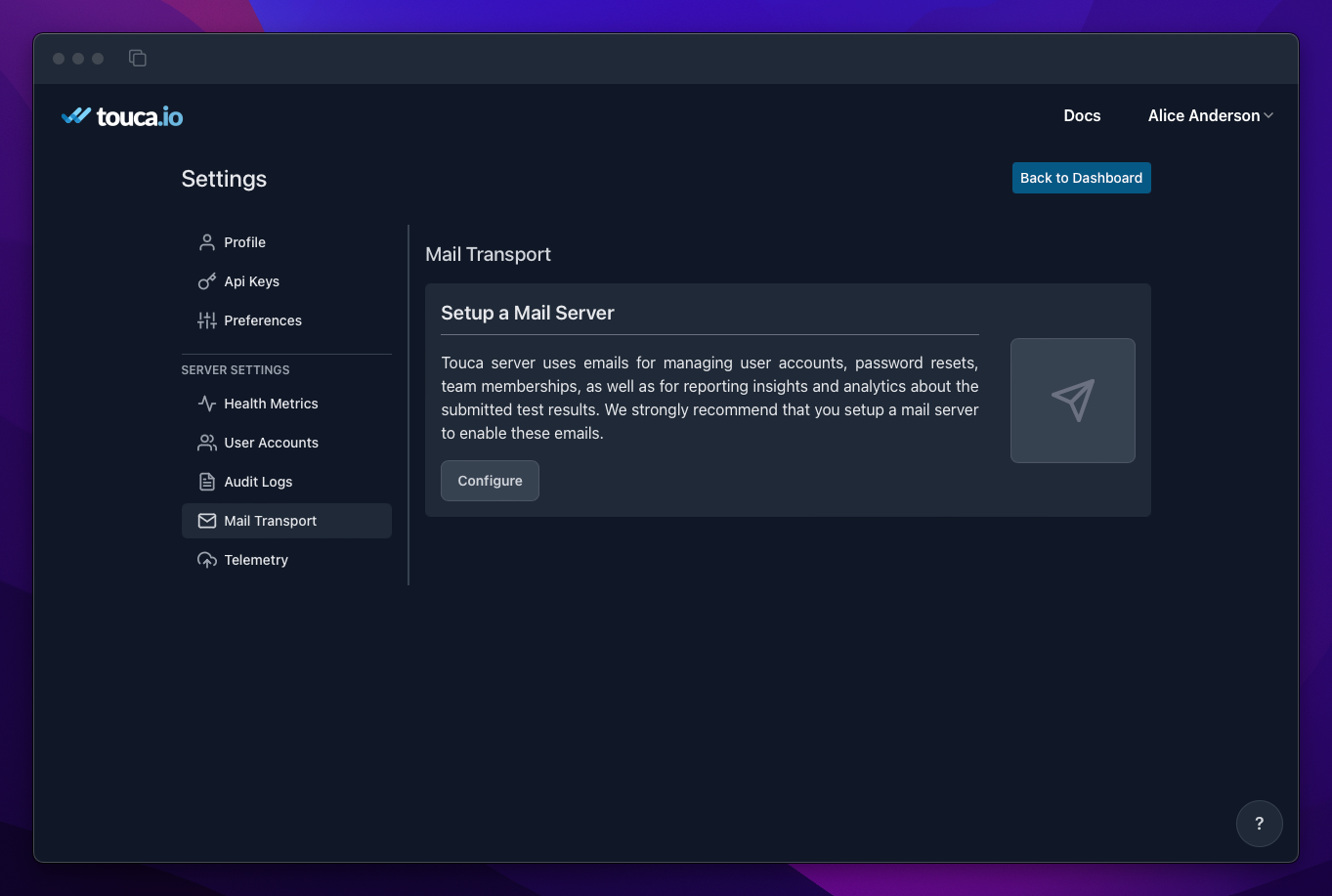Click the Profile person icon

pyautogui.click(x=207, y=242)
